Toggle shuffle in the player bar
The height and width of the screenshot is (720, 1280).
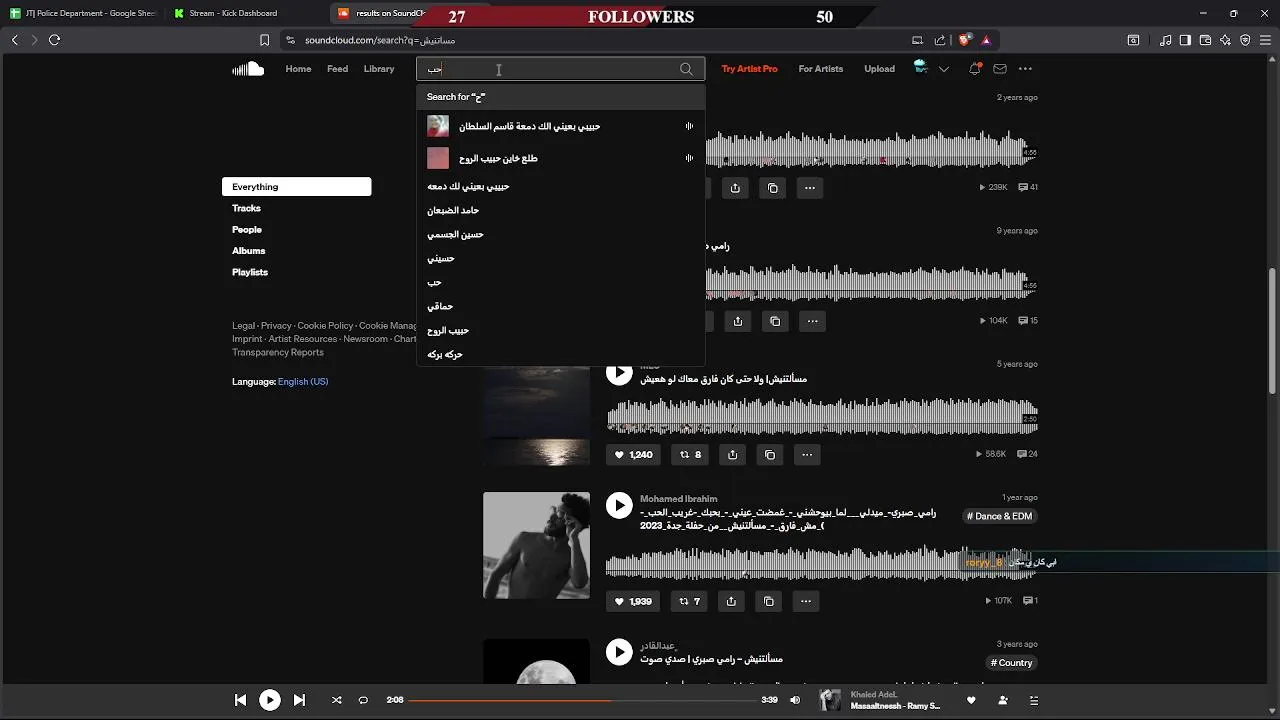click(336, 700)
